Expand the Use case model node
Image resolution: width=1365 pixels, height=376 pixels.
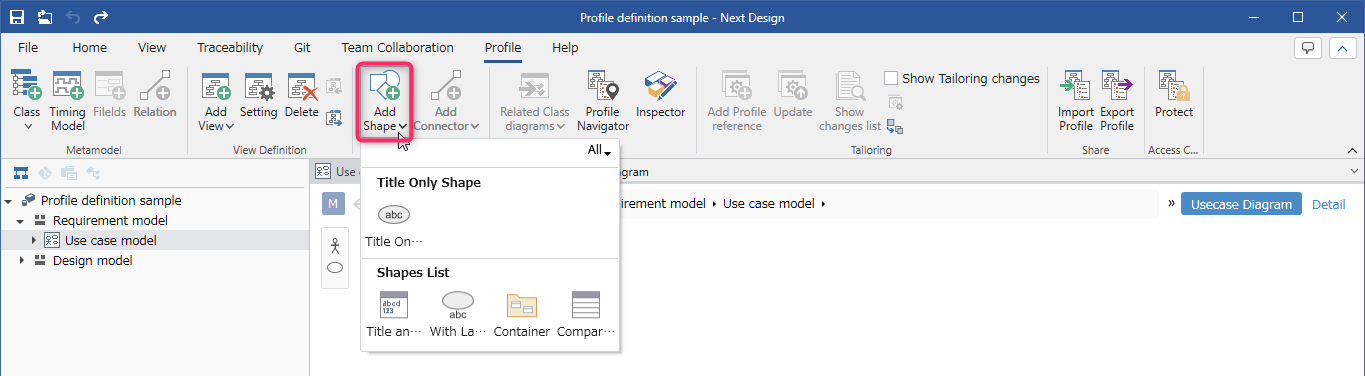34,241
